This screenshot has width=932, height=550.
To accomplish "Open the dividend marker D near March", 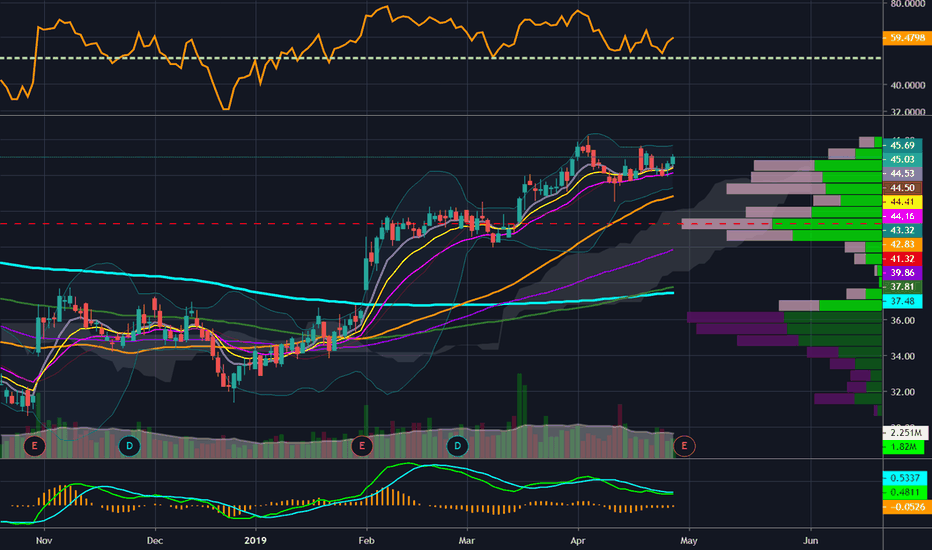I will (457, 445).
